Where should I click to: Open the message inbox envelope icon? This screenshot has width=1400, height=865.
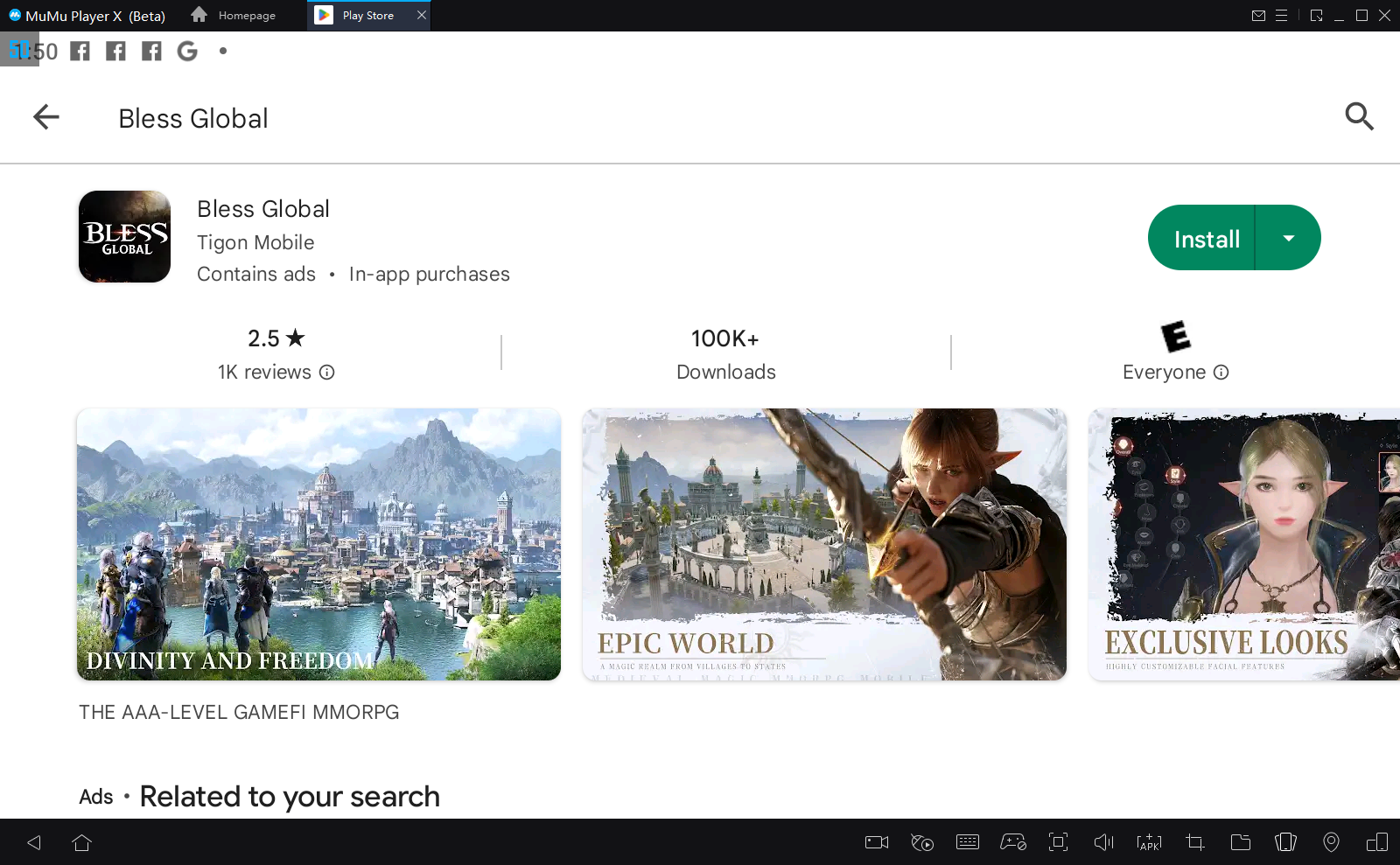click(x=1259, y=15)
